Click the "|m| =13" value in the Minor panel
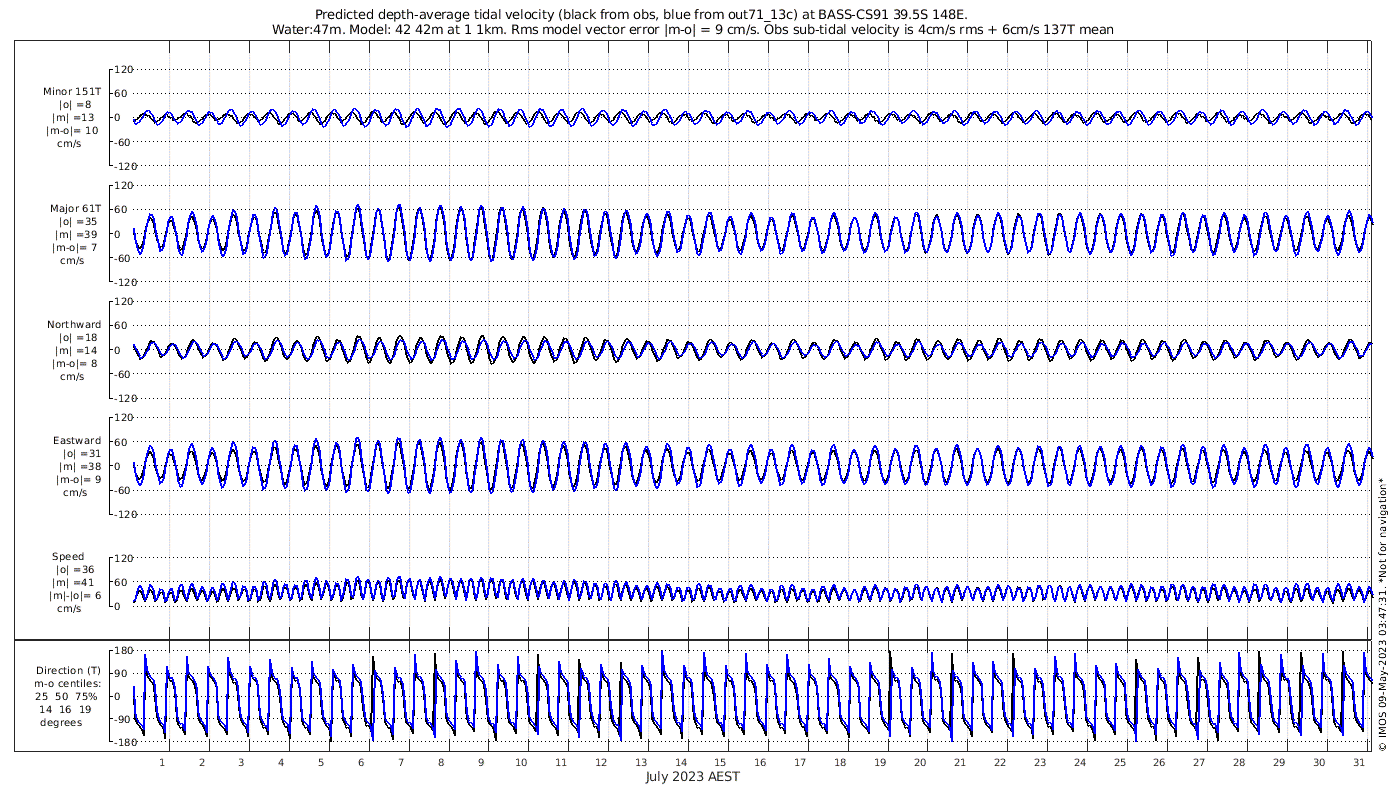 pos(76,118)
